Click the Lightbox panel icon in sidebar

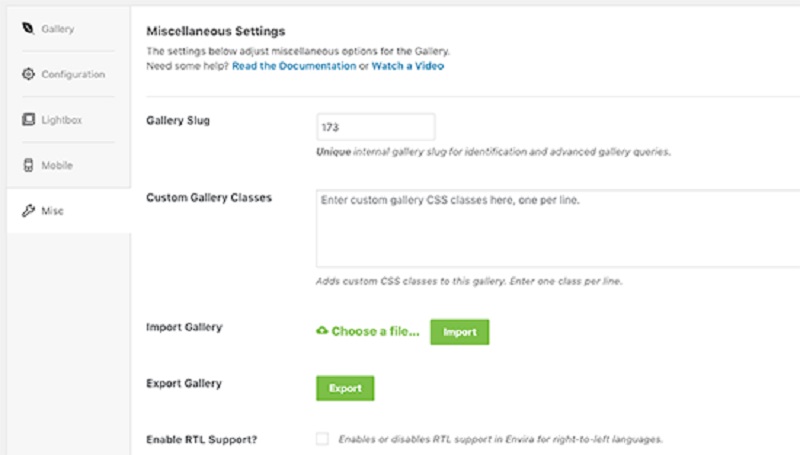pos(27,120)
